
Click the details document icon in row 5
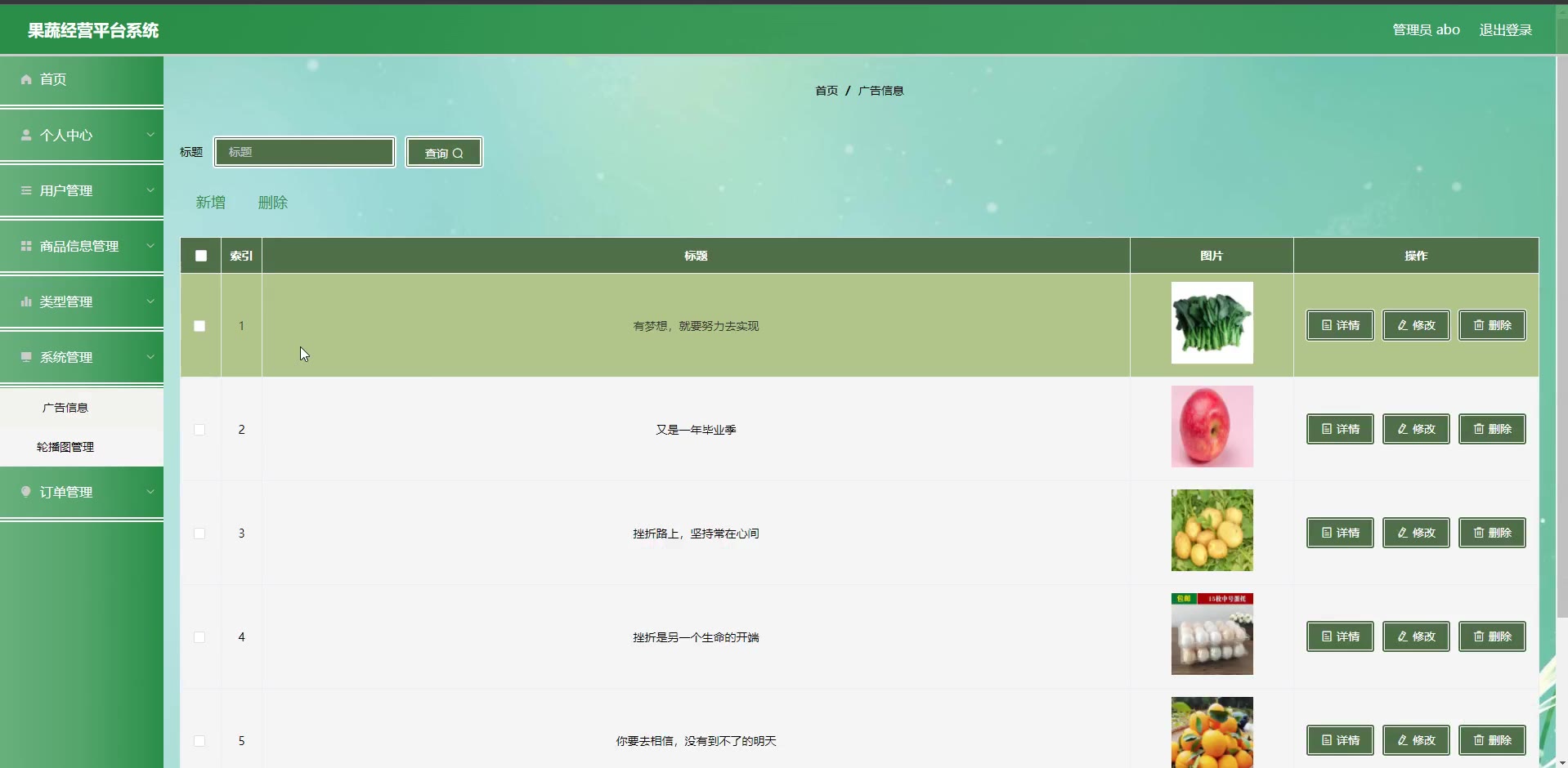1327,740
